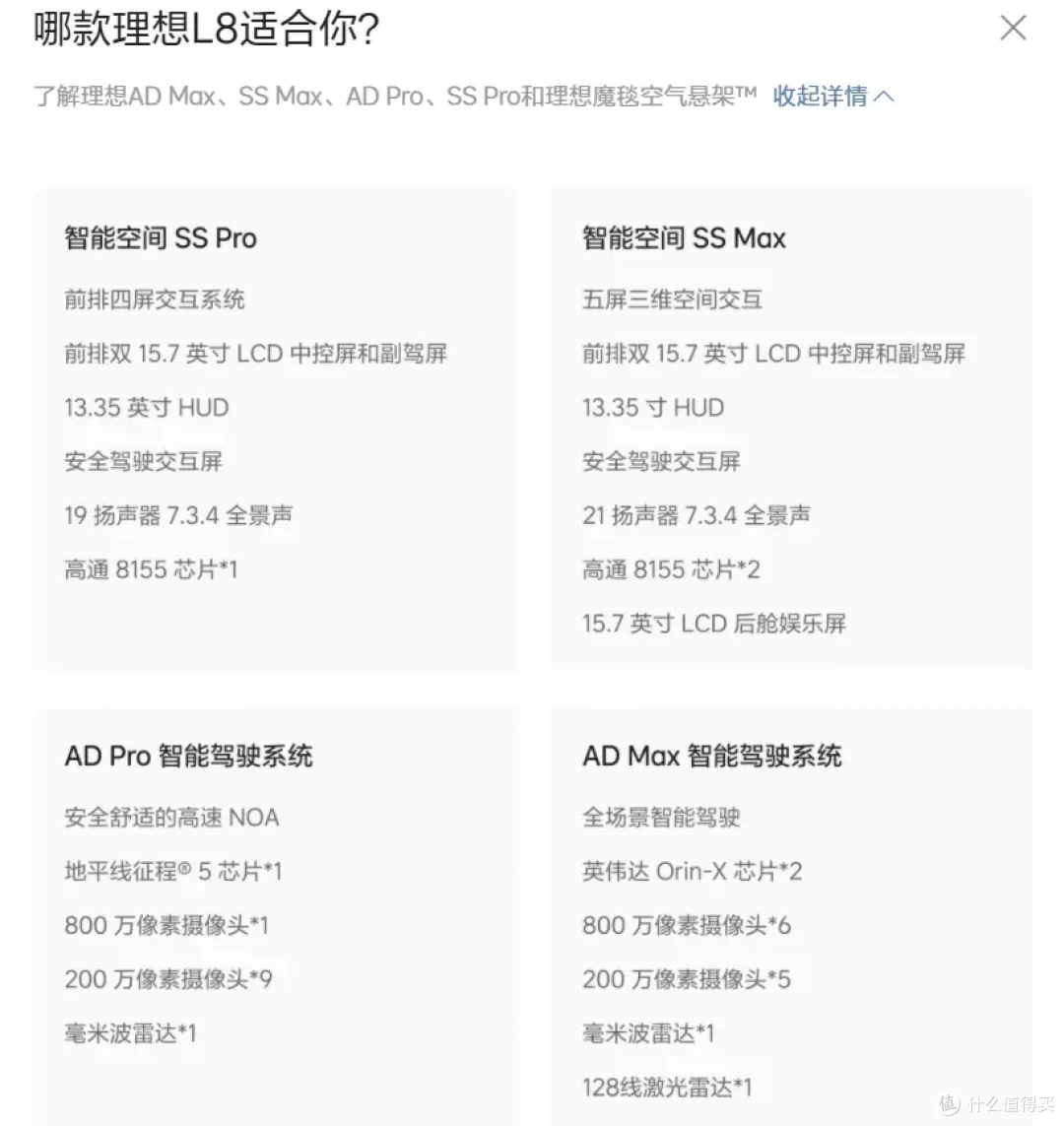Close the 哪款理想L8适合你 dialog

[1013, 28]
